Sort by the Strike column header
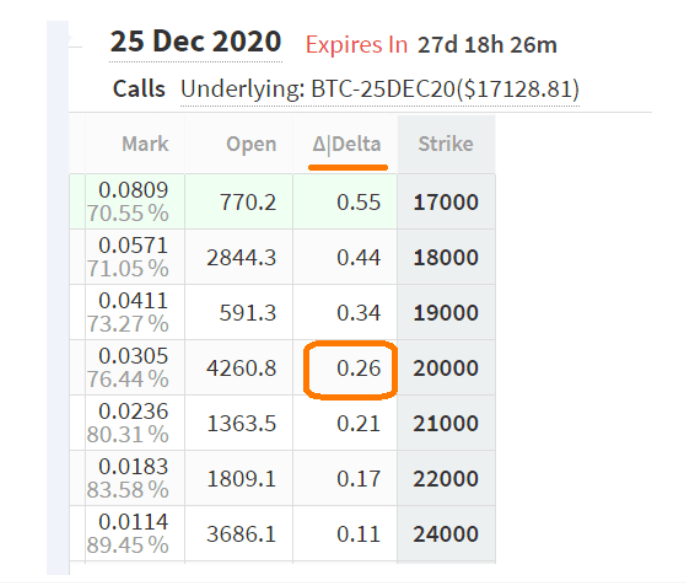This screenshot has height=583, width=685. (x=446, y=144)
